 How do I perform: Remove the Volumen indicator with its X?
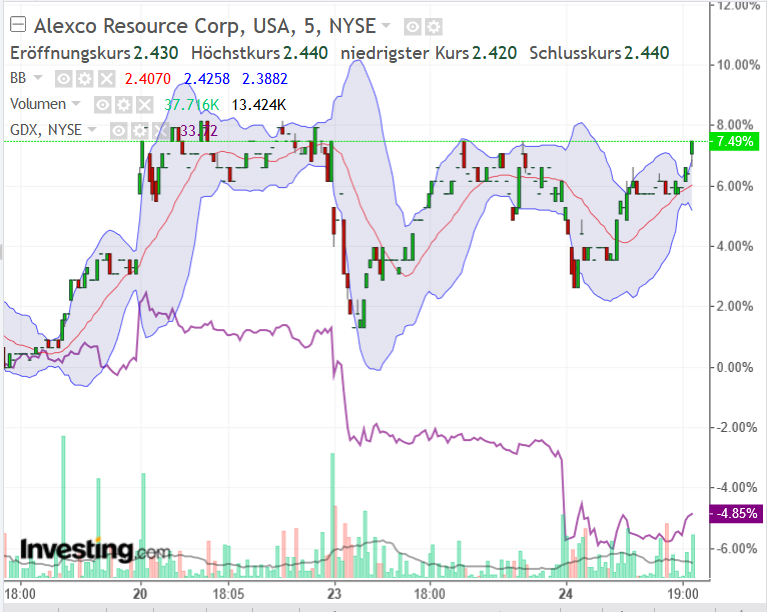click(144, 105)
